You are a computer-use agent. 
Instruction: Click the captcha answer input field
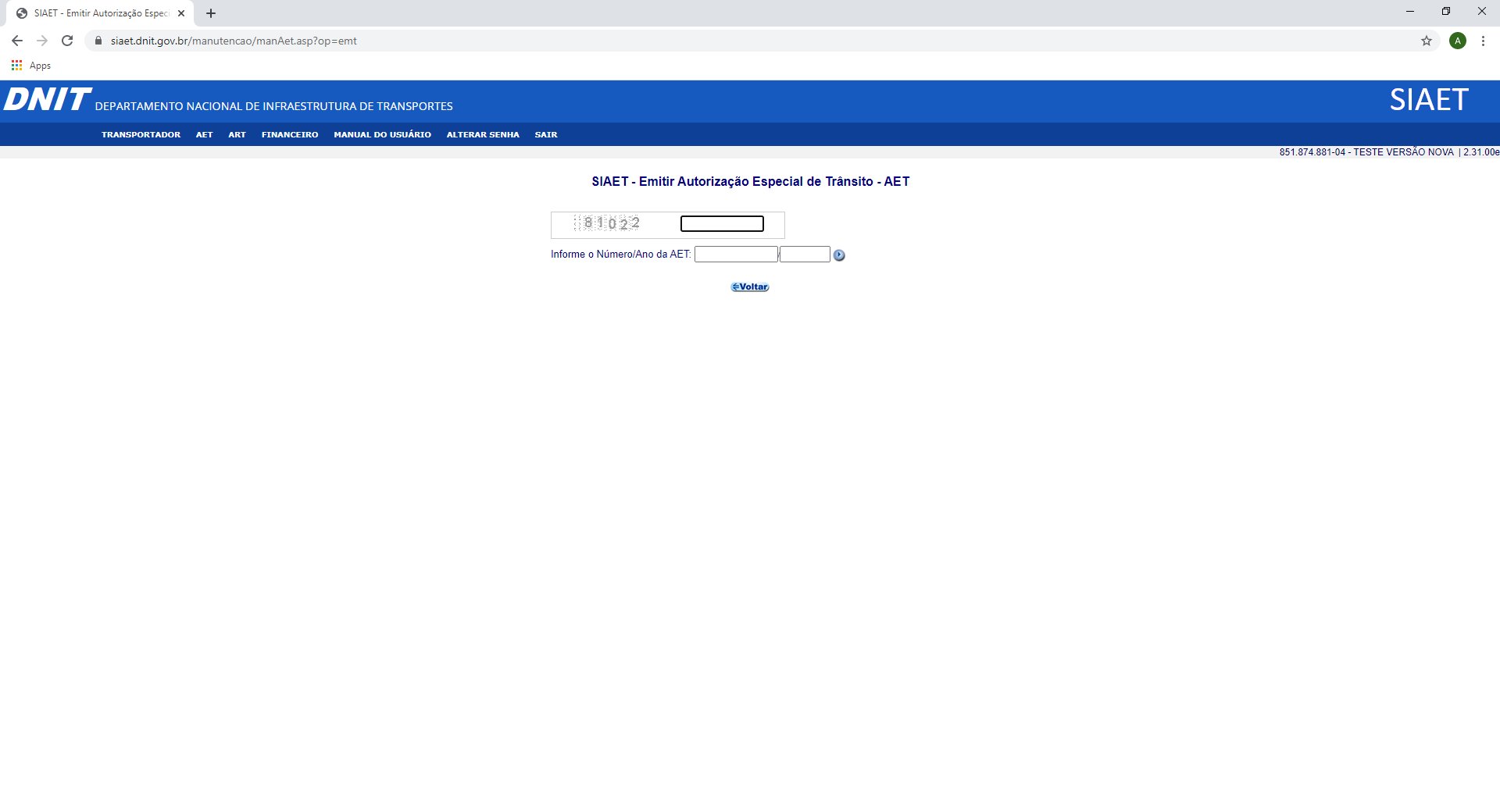[x=721, y=223]
